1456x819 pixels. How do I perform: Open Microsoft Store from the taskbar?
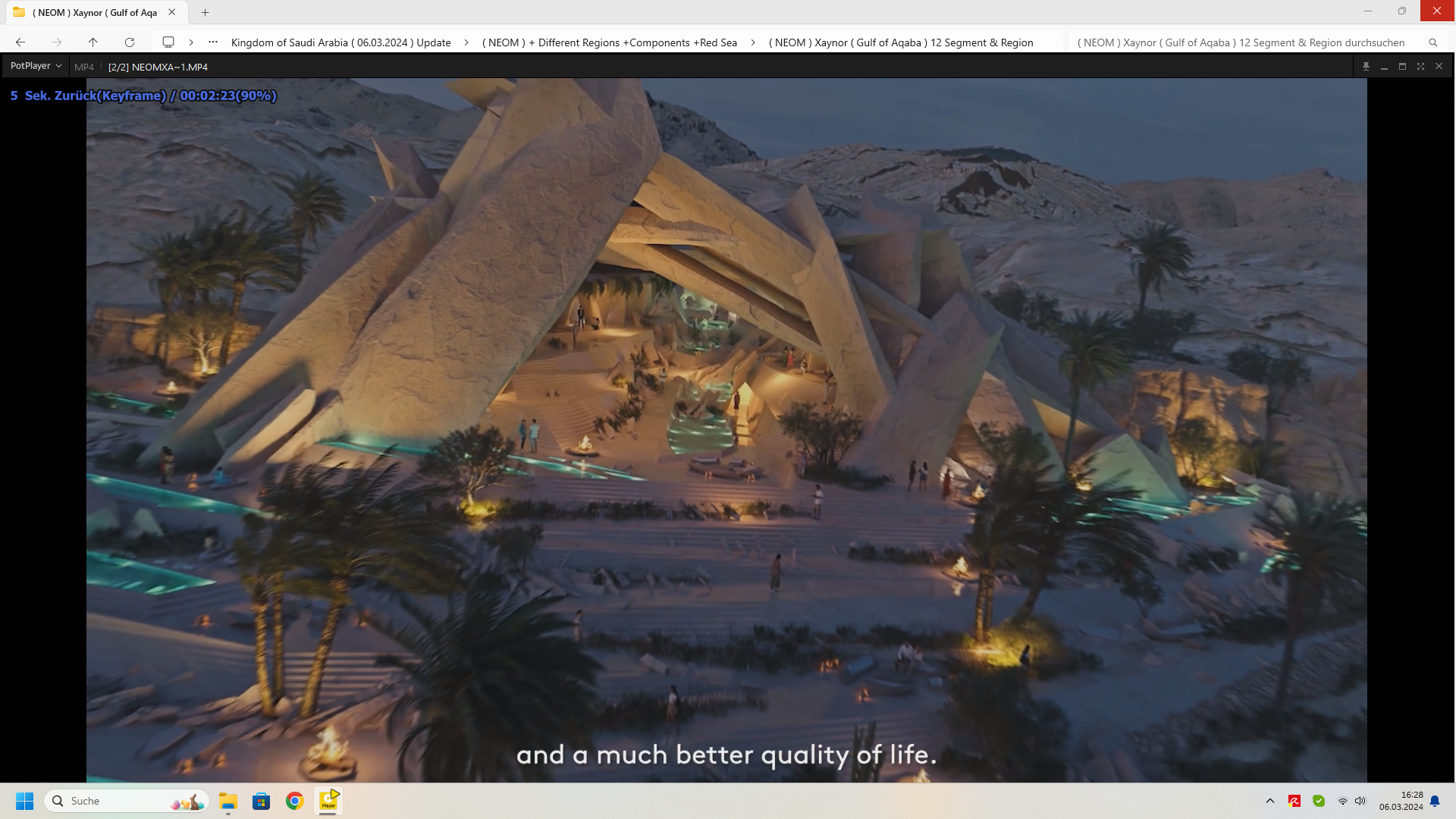[262, 801]
